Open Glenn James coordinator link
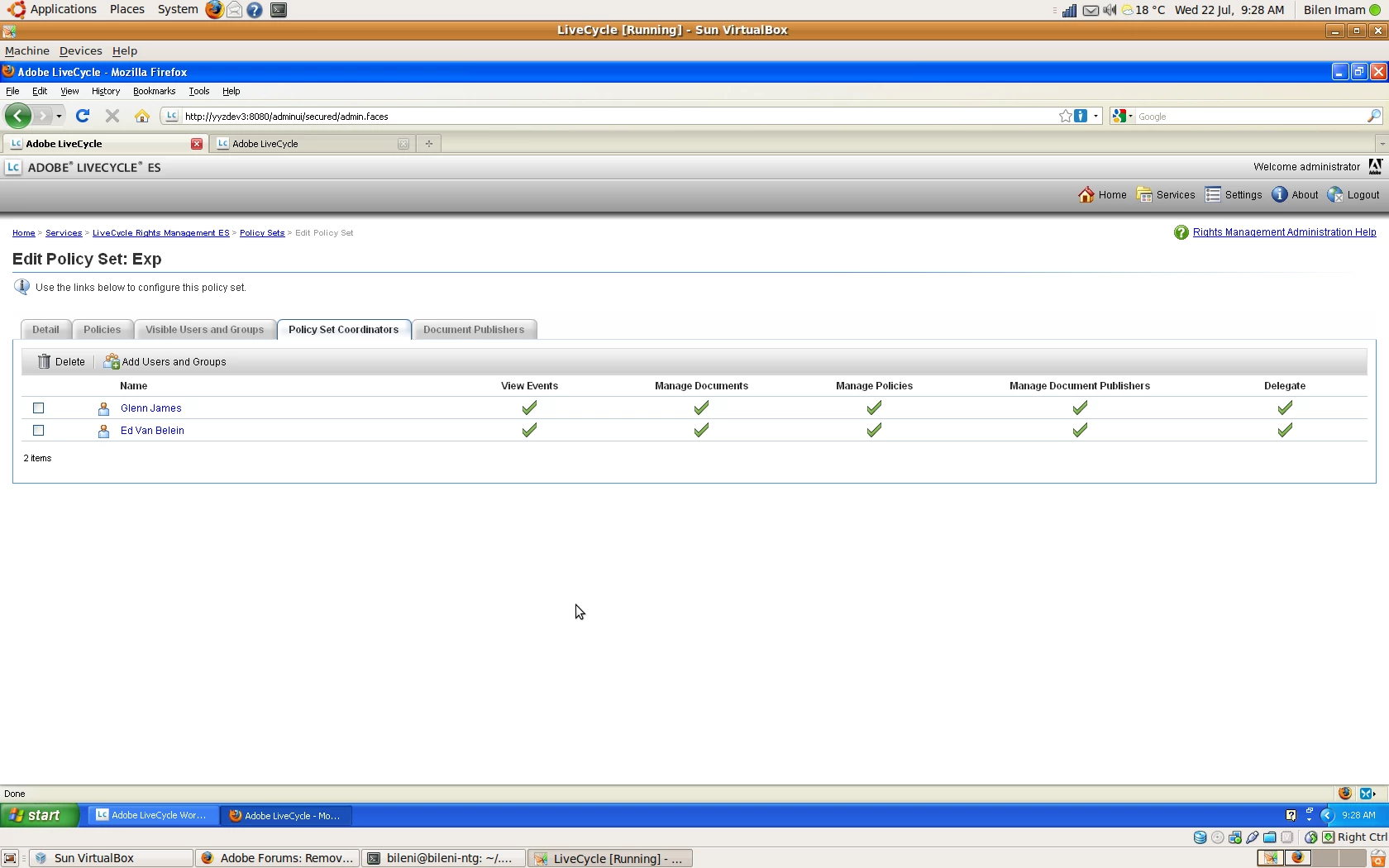This screenshot has width=1389, height=868. click(x=150, y=408)
